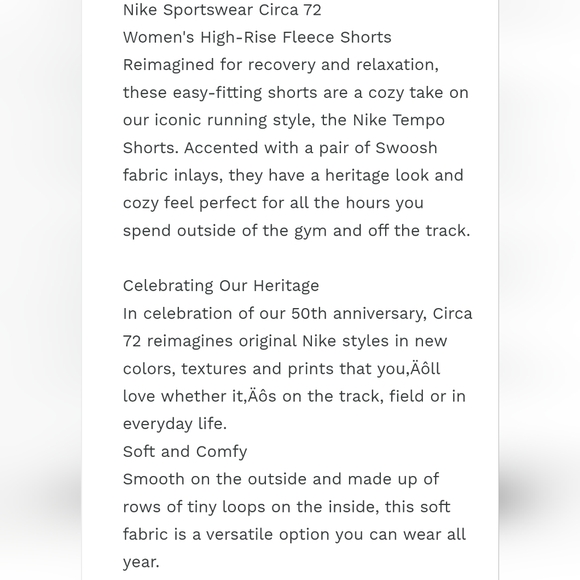
Task: Click the "Nike Sportswear Circa 72" title line
Action: tap(222, 10)
